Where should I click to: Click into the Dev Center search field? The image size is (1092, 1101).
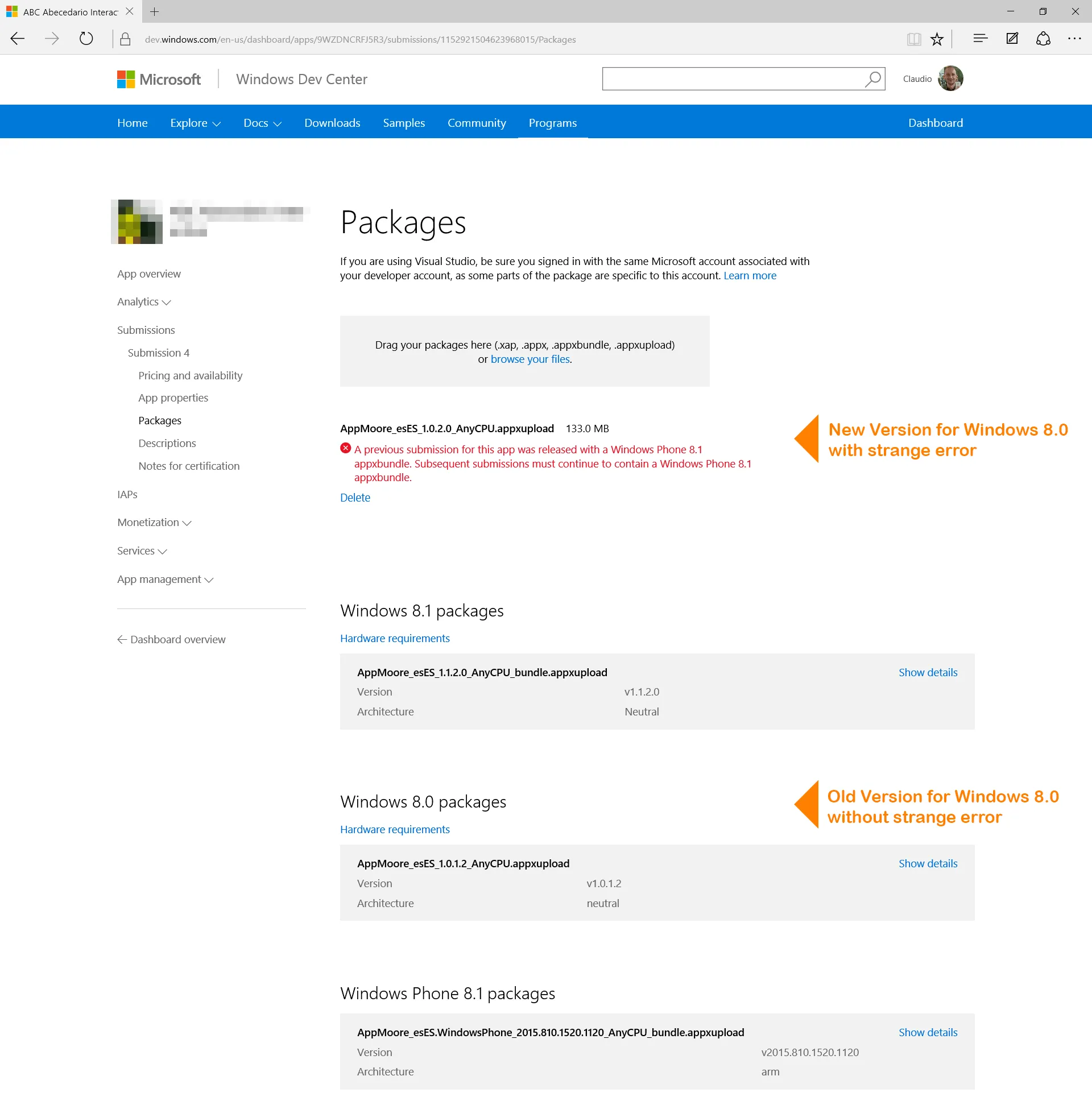tap(732, 79)
